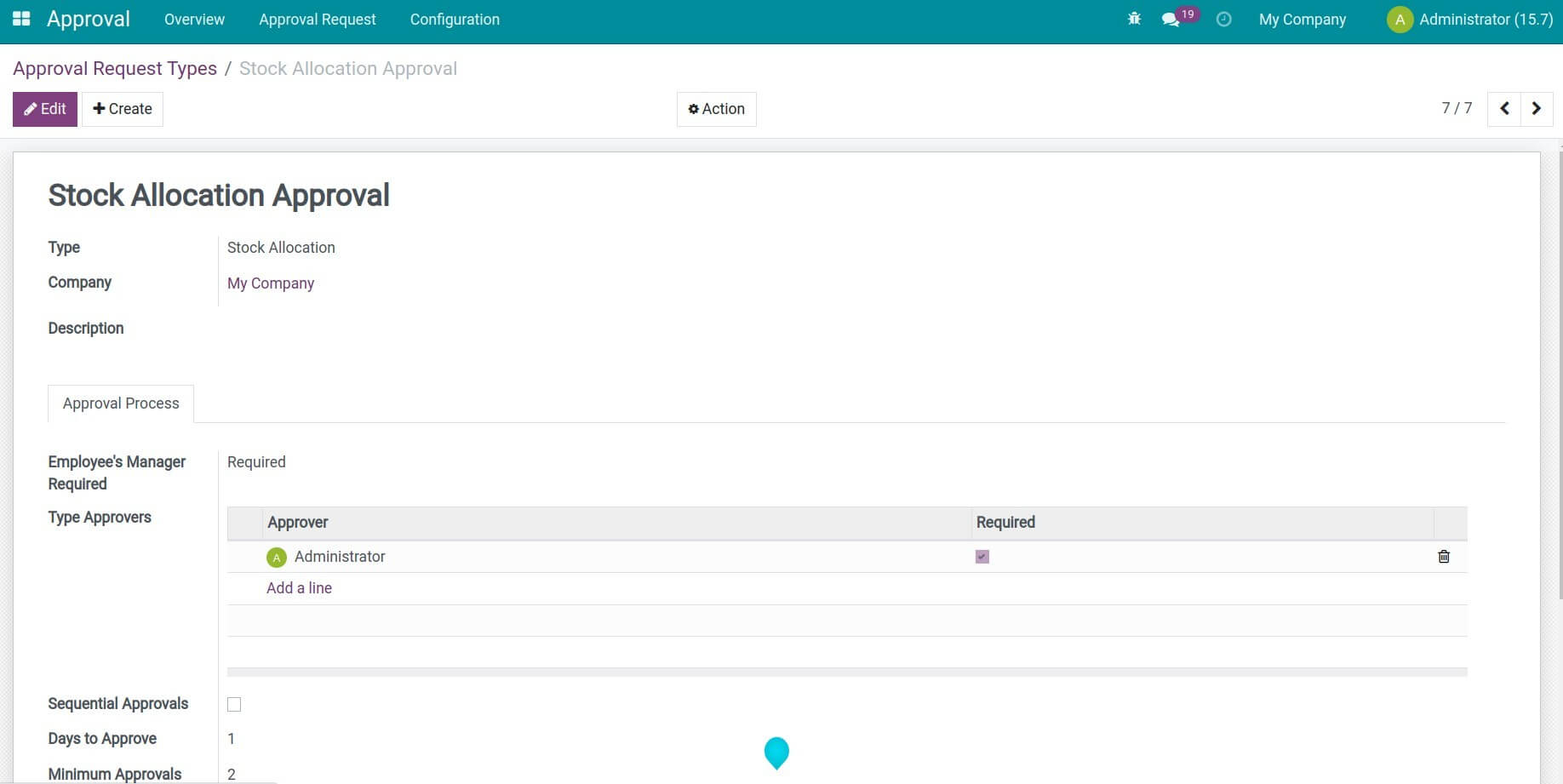This screenshot has height=784, width=1563.
Task: Click Add a line link
Action: (299, 588)
